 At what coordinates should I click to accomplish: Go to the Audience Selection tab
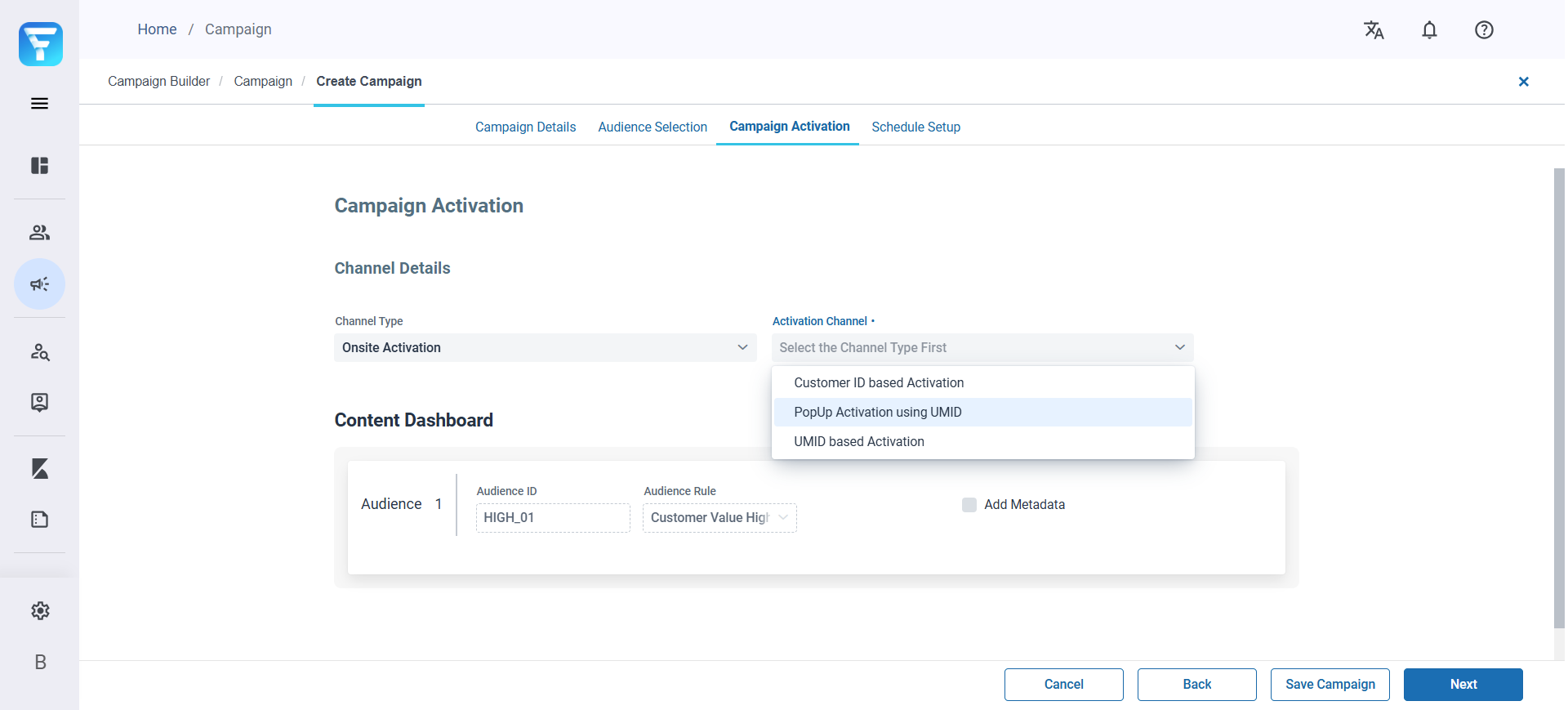pyautogui.click(x=653, y=127)
